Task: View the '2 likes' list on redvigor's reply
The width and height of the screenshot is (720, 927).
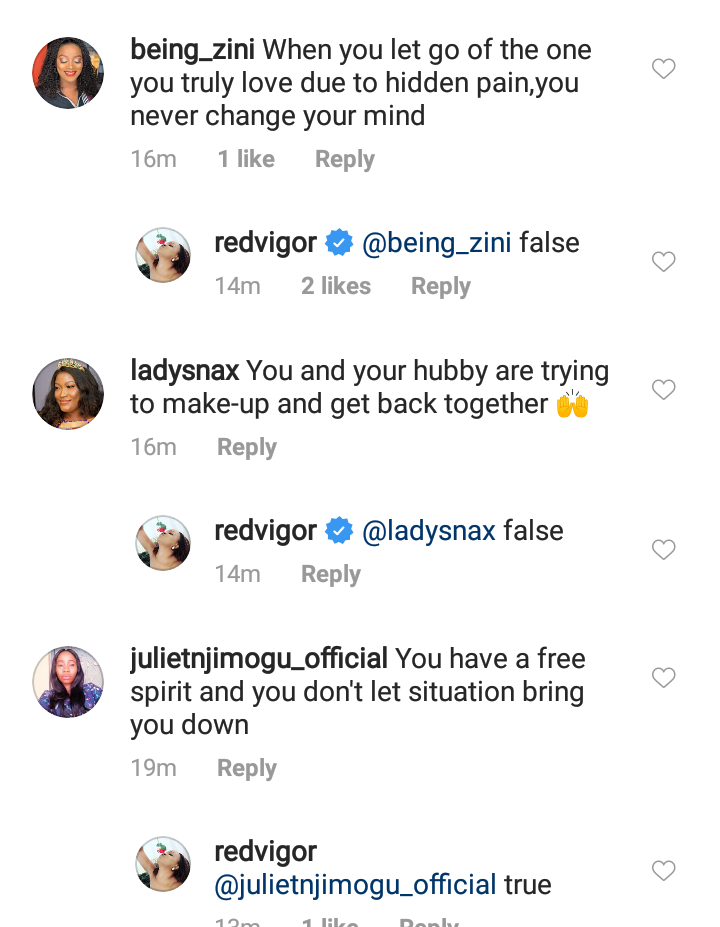Action: [x=335, y=286]
